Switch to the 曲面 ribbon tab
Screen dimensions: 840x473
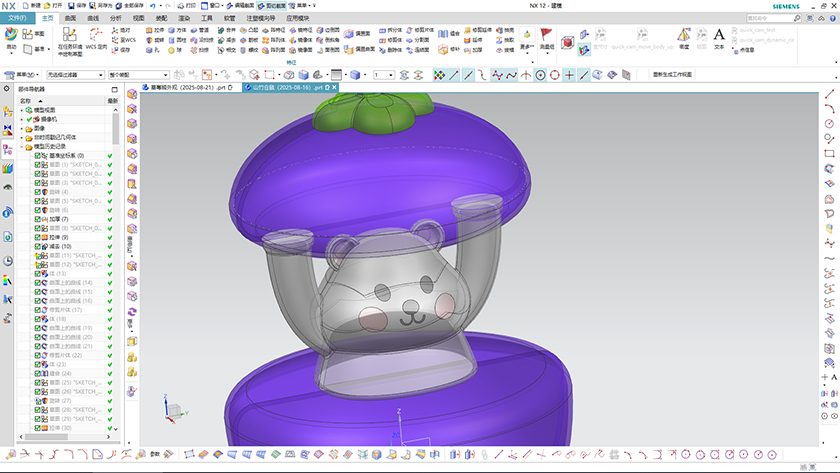tap(69, 18)
